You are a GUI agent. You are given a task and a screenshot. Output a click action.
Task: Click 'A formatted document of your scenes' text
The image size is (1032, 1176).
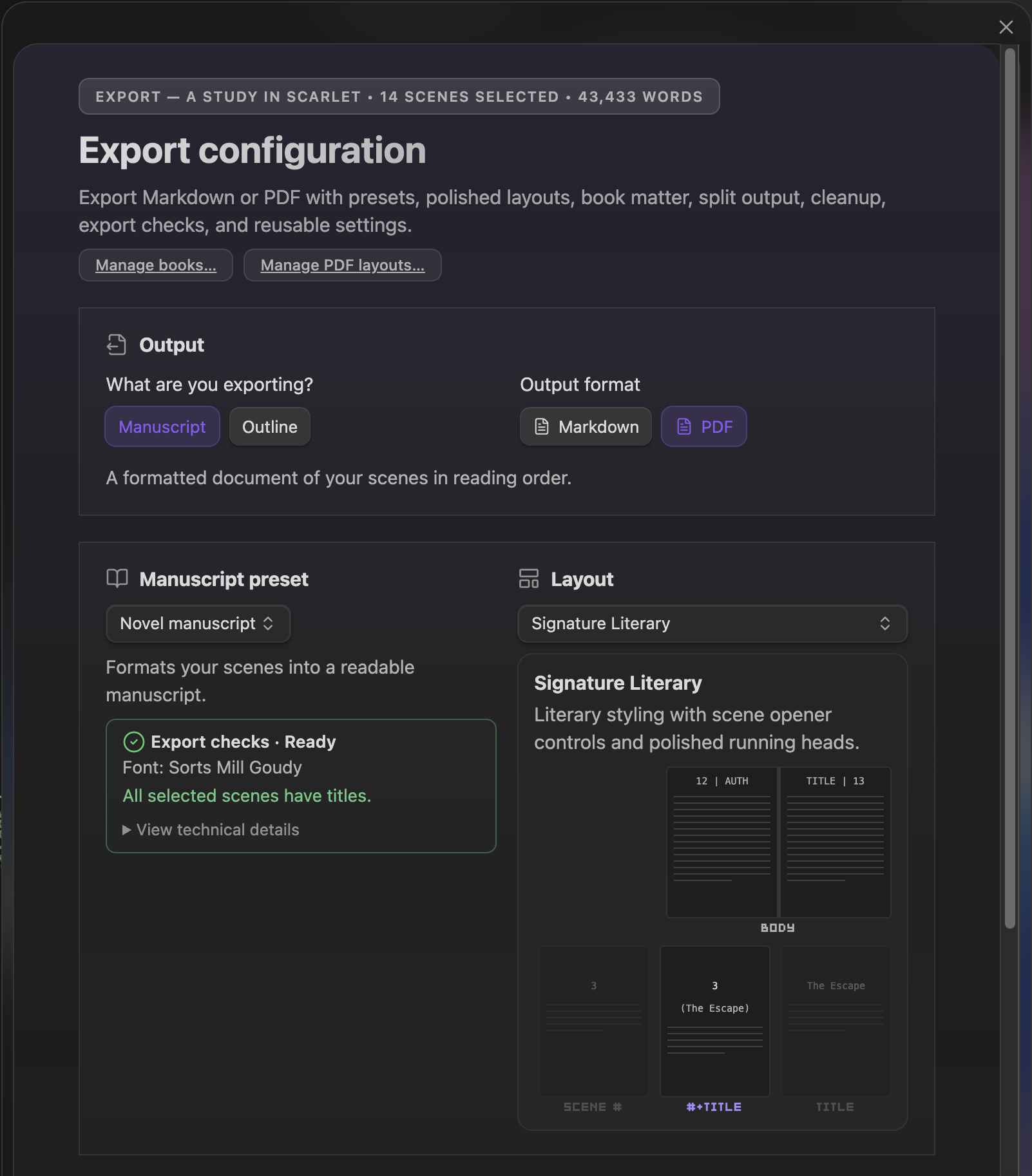[339, 478]
